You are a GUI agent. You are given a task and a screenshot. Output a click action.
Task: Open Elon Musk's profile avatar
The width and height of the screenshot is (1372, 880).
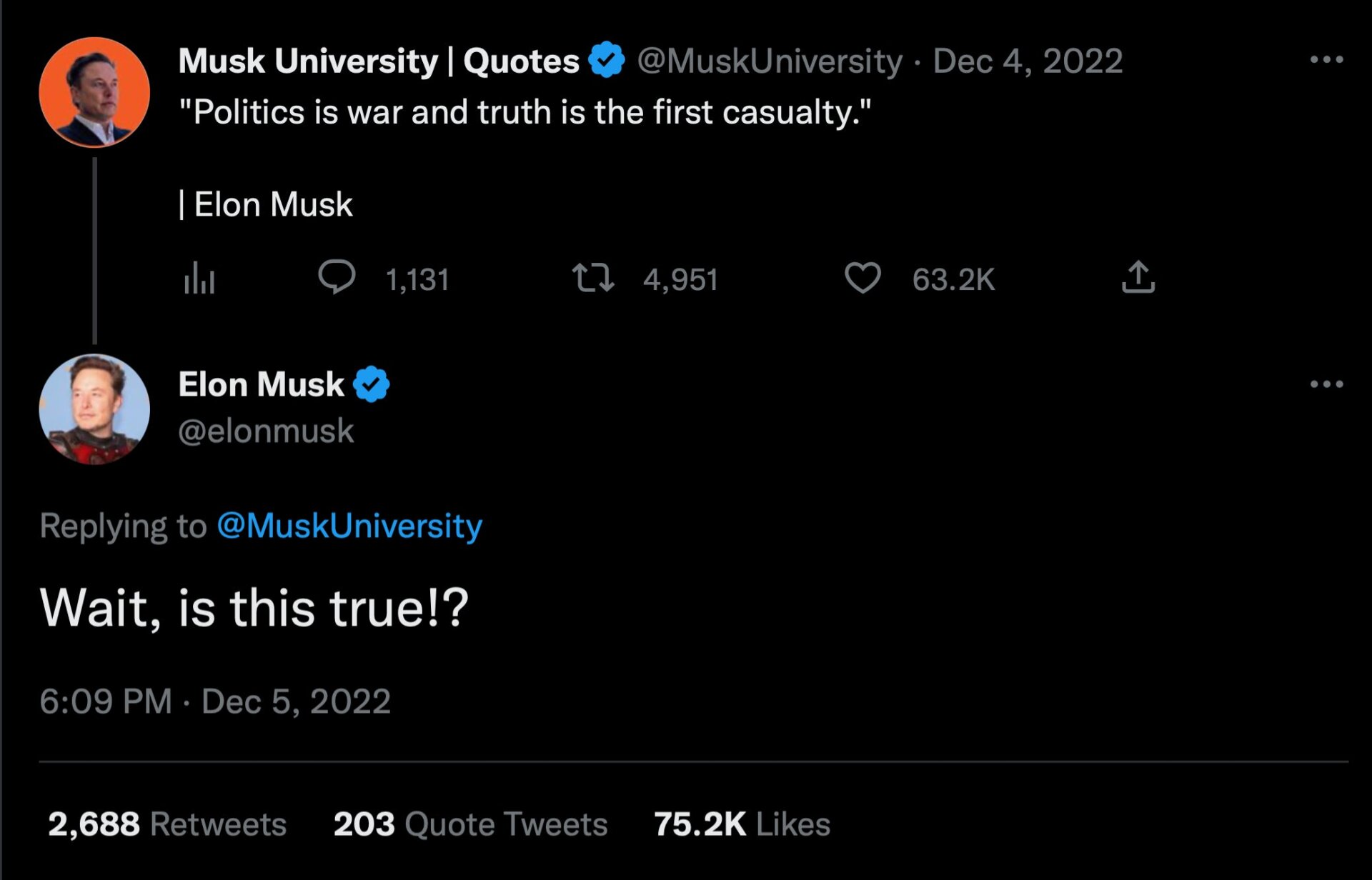pos(94,409)
